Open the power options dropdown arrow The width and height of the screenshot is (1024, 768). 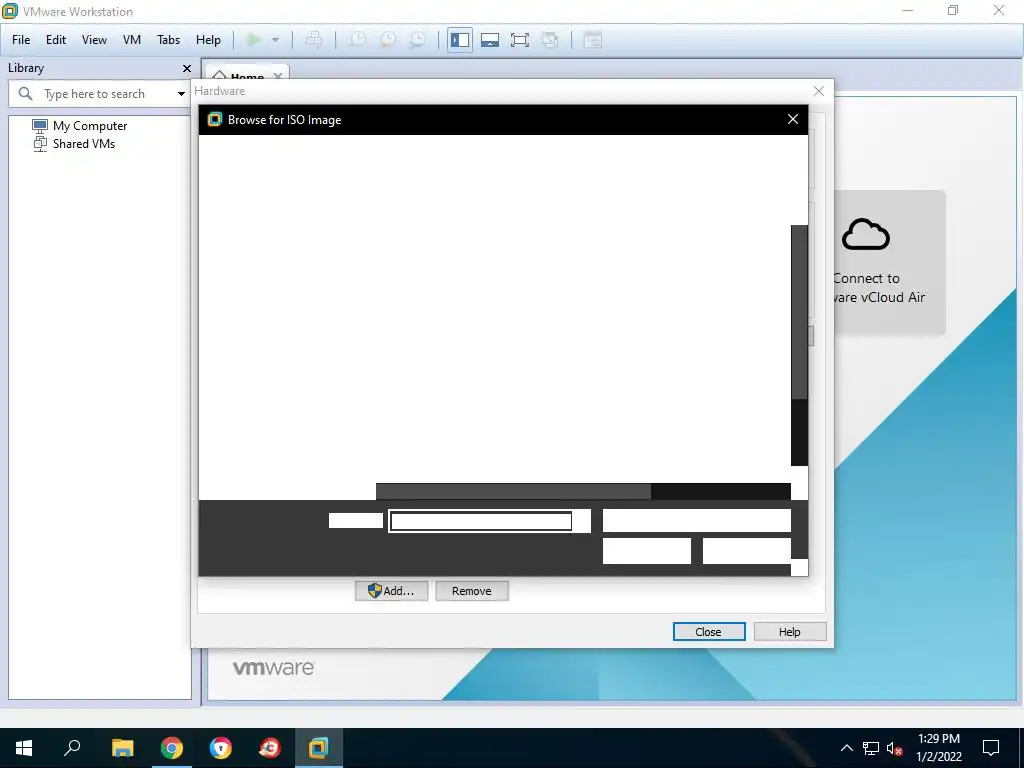pyautogui.click(x=276, y=40)
